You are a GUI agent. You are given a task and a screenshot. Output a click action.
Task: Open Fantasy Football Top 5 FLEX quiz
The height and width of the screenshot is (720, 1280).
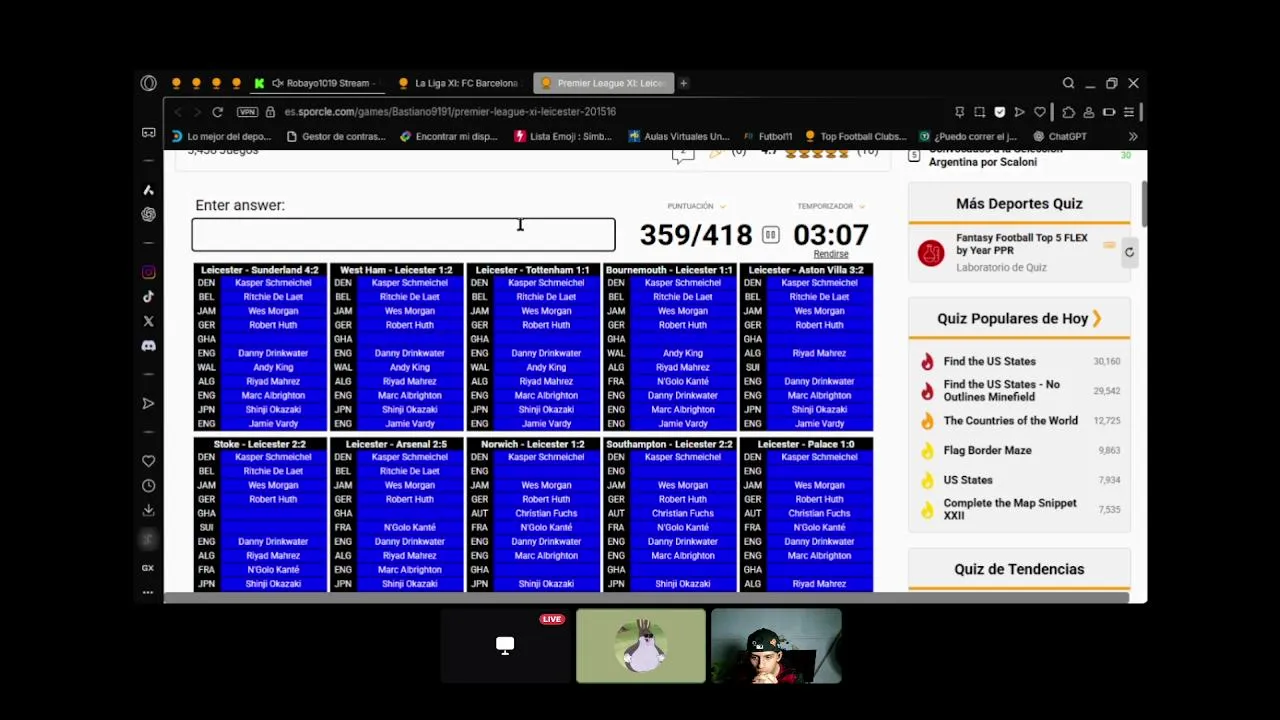(1021, 244)
